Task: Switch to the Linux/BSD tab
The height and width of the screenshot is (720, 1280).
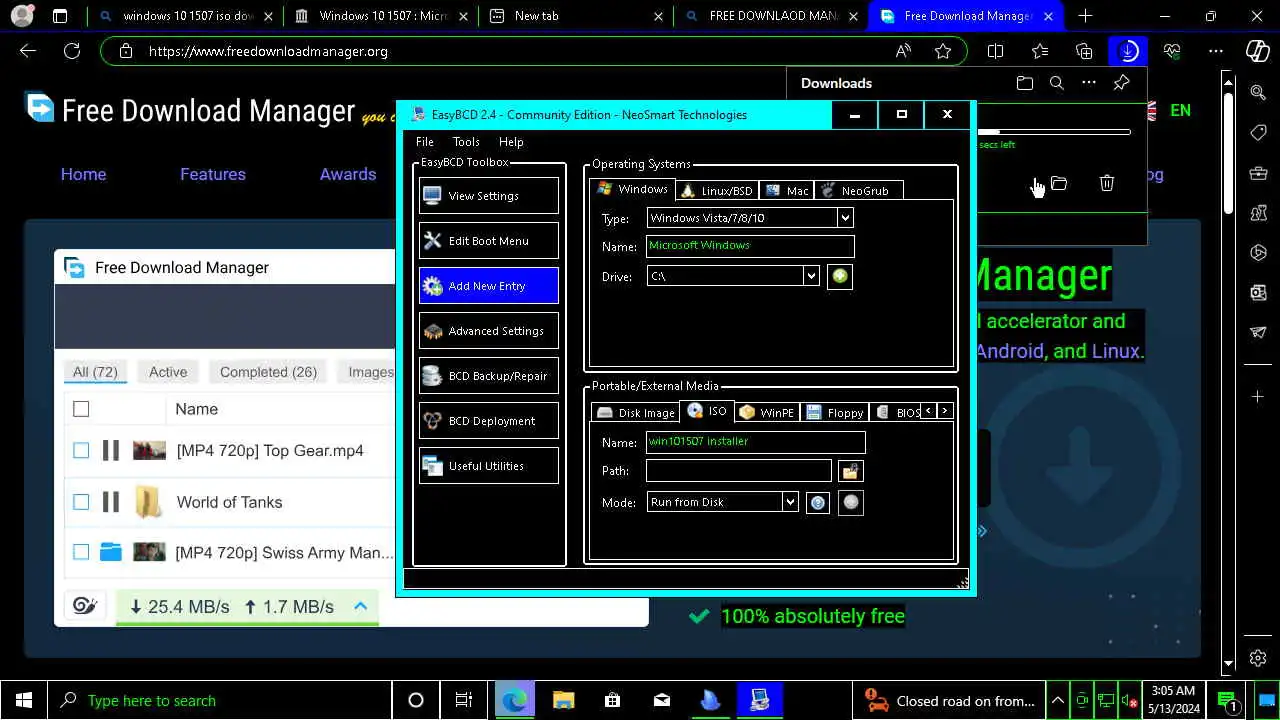Action: (x=717, y=190)
